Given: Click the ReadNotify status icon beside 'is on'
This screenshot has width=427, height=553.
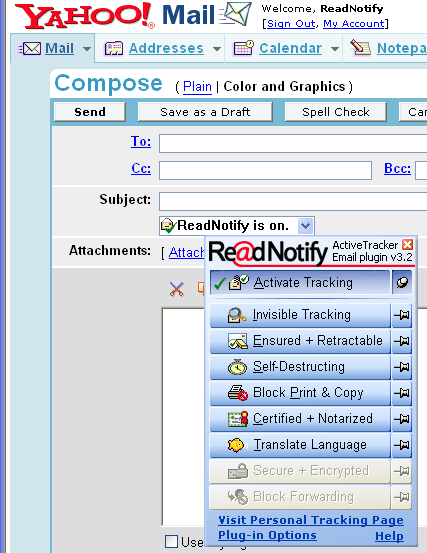Looking at the screenshot, I should pos(168,226).
